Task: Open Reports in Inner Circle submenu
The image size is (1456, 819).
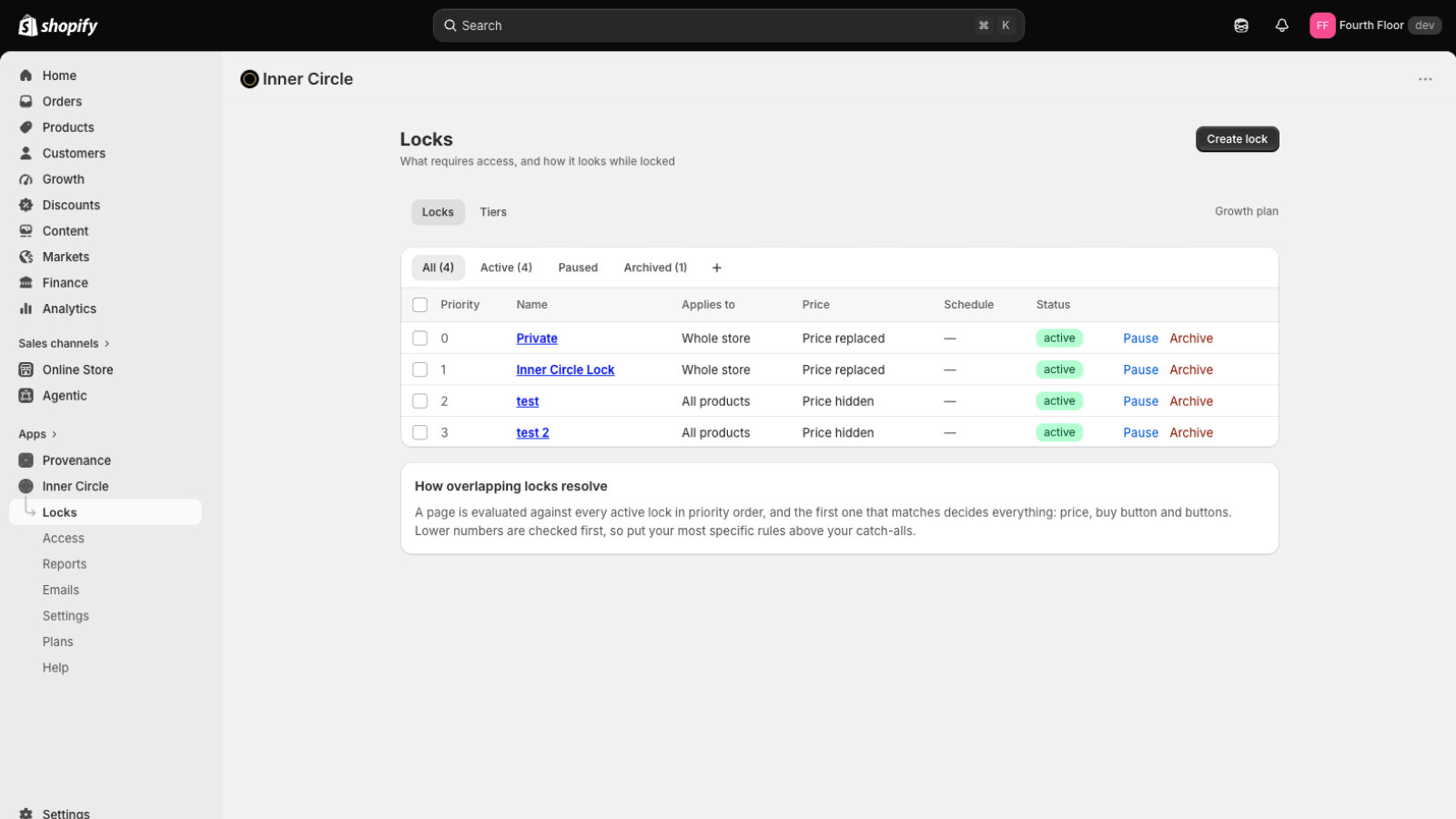Action: (x=65, y=564)
